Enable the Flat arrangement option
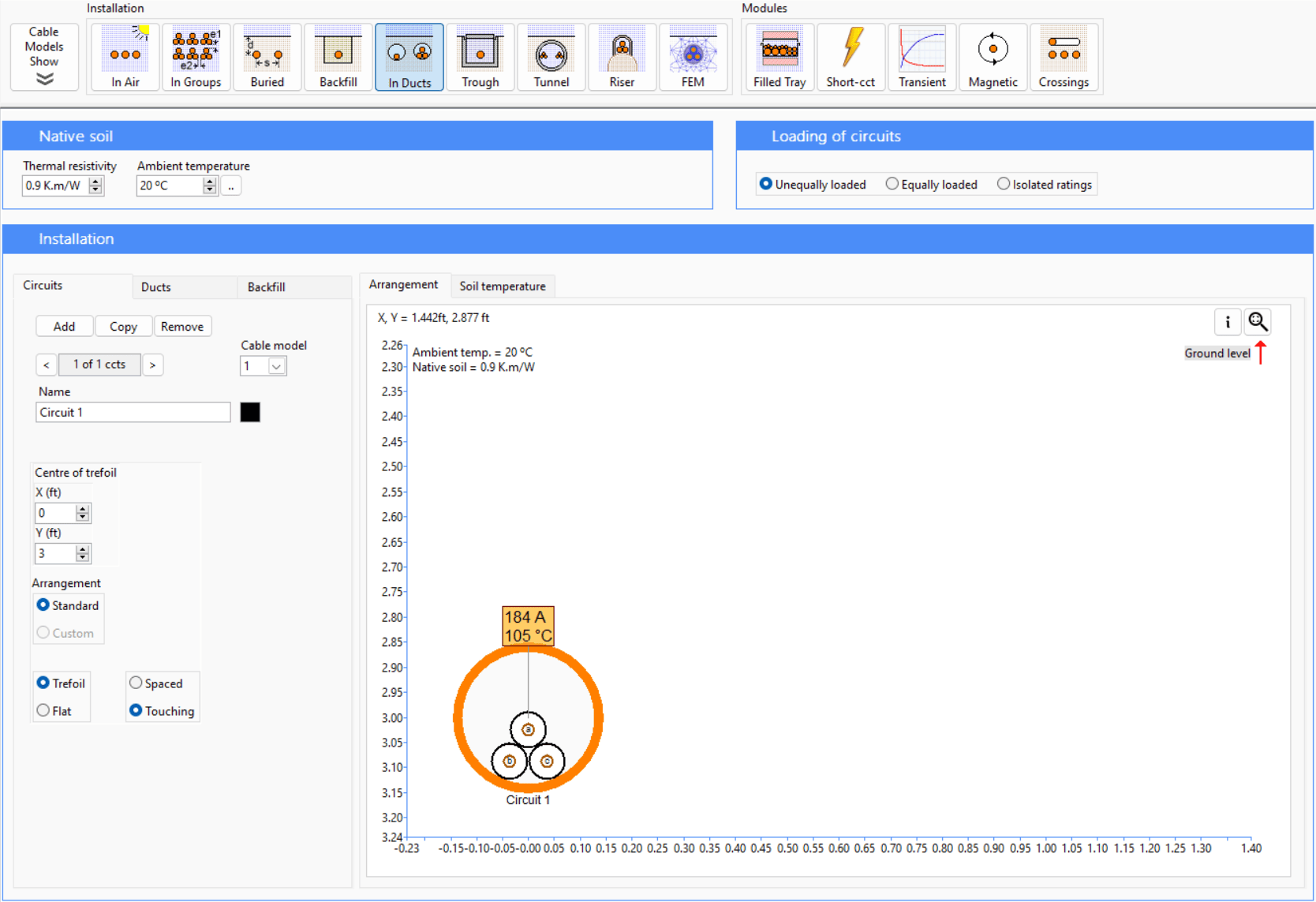The height and width of the screenshot is (902, 1316). (43, 709)
